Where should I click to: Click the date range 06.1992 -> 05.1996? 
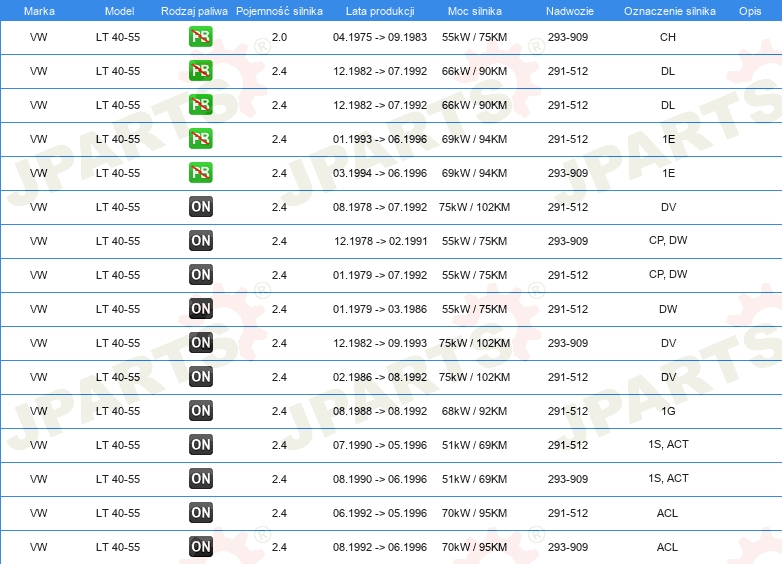pos(380,513)
